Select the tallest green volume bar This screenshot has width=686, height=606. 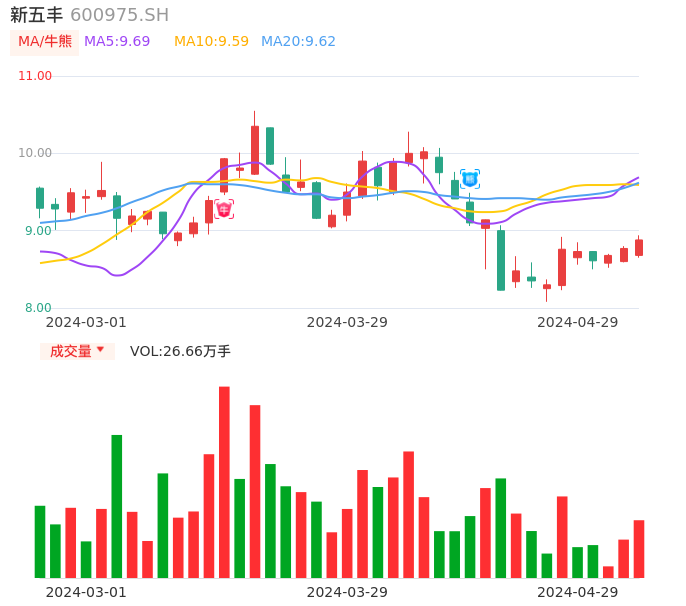[117, 506]
